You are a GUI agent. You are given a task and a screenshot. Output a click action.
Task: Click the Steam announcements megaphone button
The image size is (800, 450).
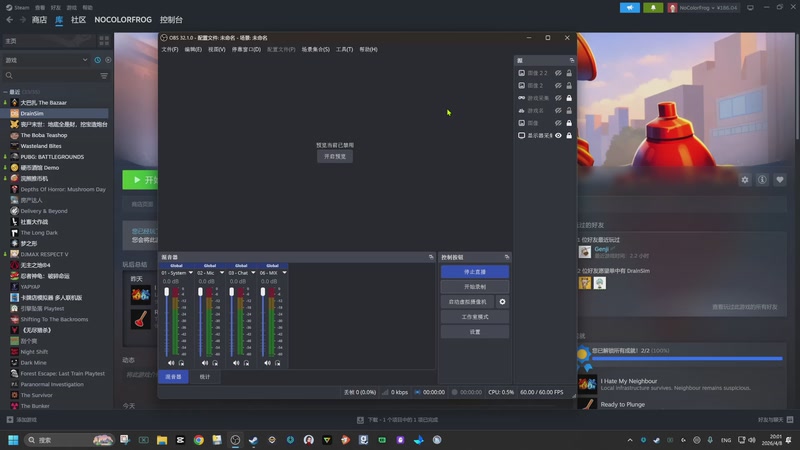click(x=630, y=8)
